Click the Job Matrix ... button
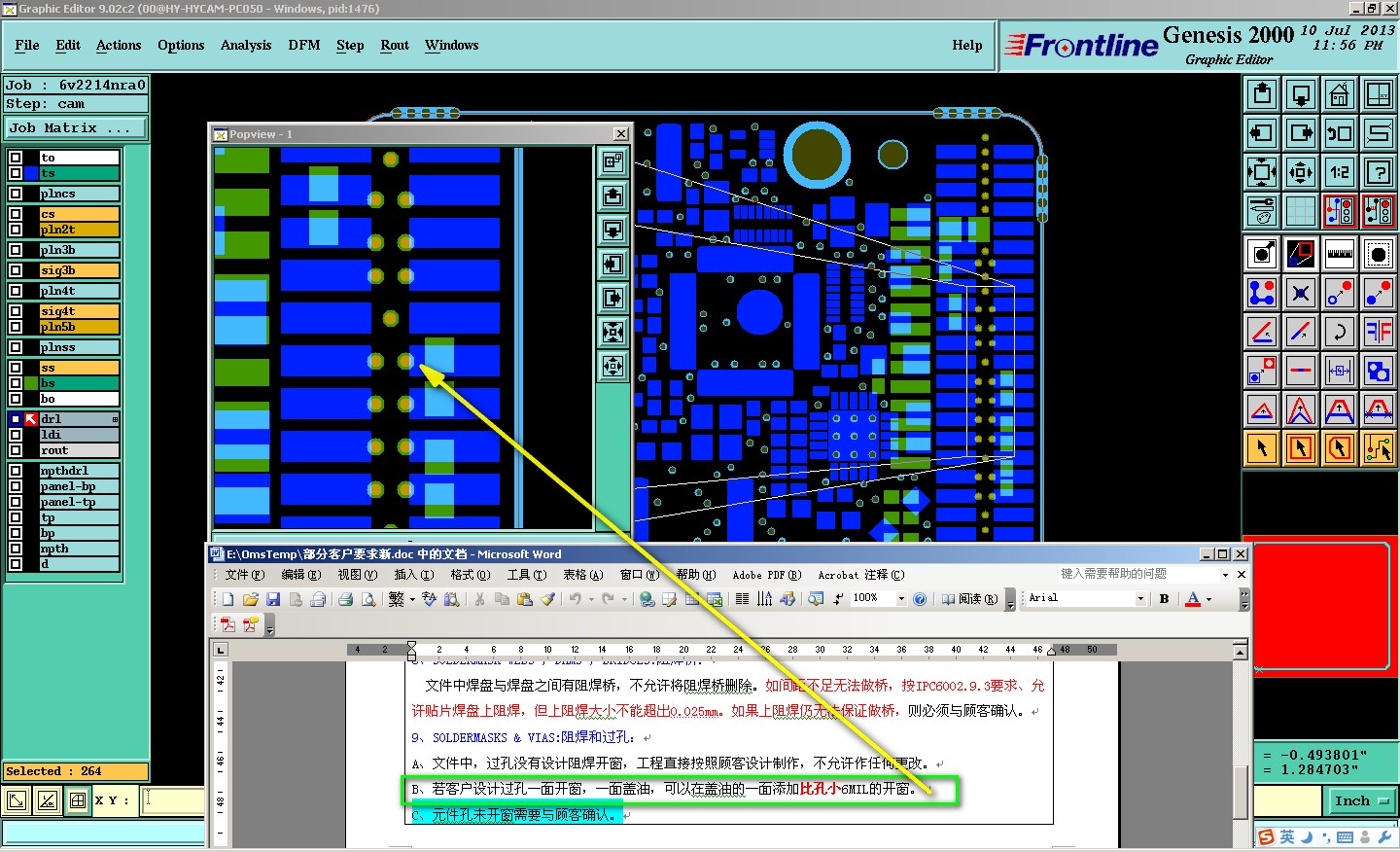Viewport: 1400px width, 852px height. [x=76, y=127]
